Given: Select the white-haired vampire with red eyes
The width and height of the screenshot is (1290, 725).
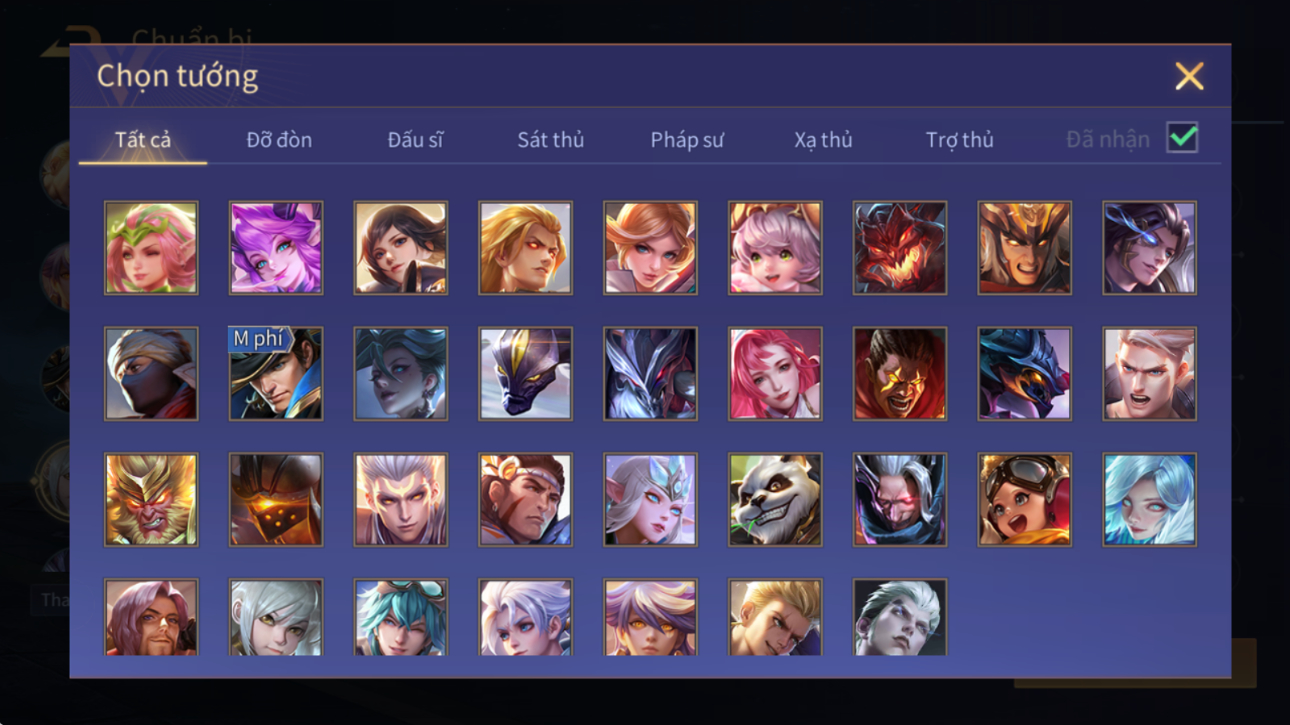Looking at the screenshot, I should pyautogui.click(x=900, y=499).
